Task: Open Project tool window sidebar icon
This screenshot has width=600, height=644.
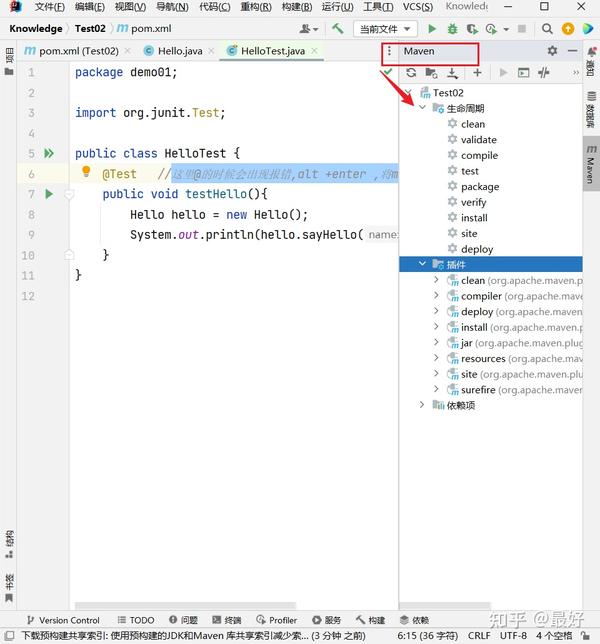Action: click(9, 62)
